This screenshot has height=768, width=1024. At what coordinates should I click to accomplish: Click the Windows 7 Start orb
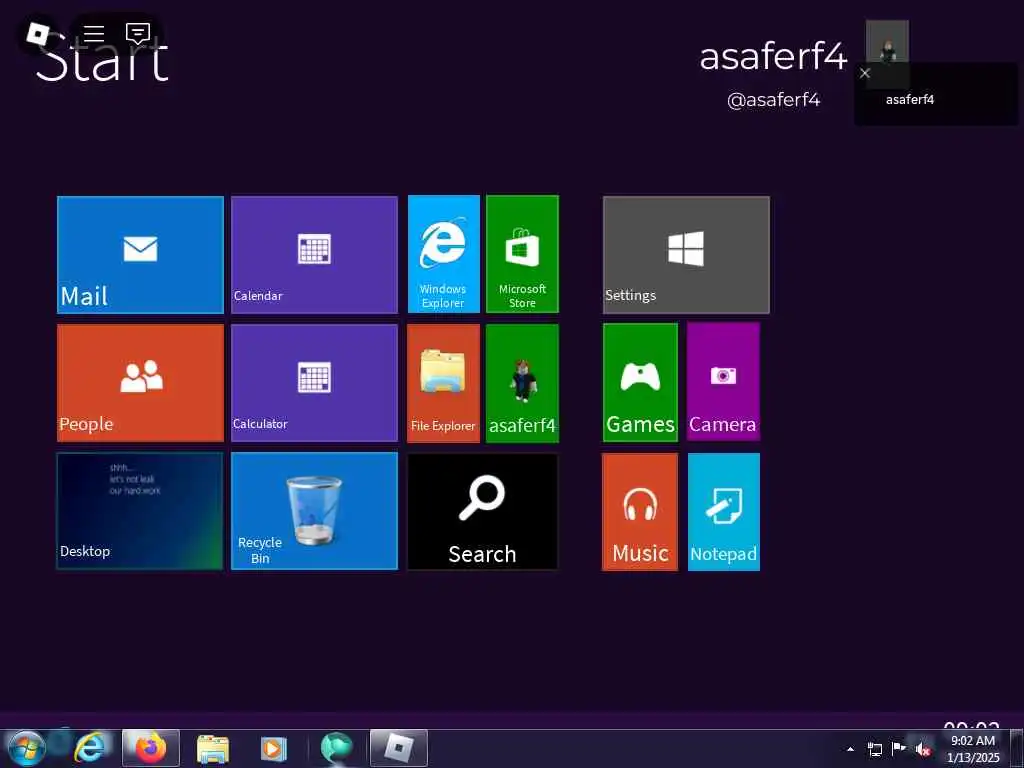25,748
